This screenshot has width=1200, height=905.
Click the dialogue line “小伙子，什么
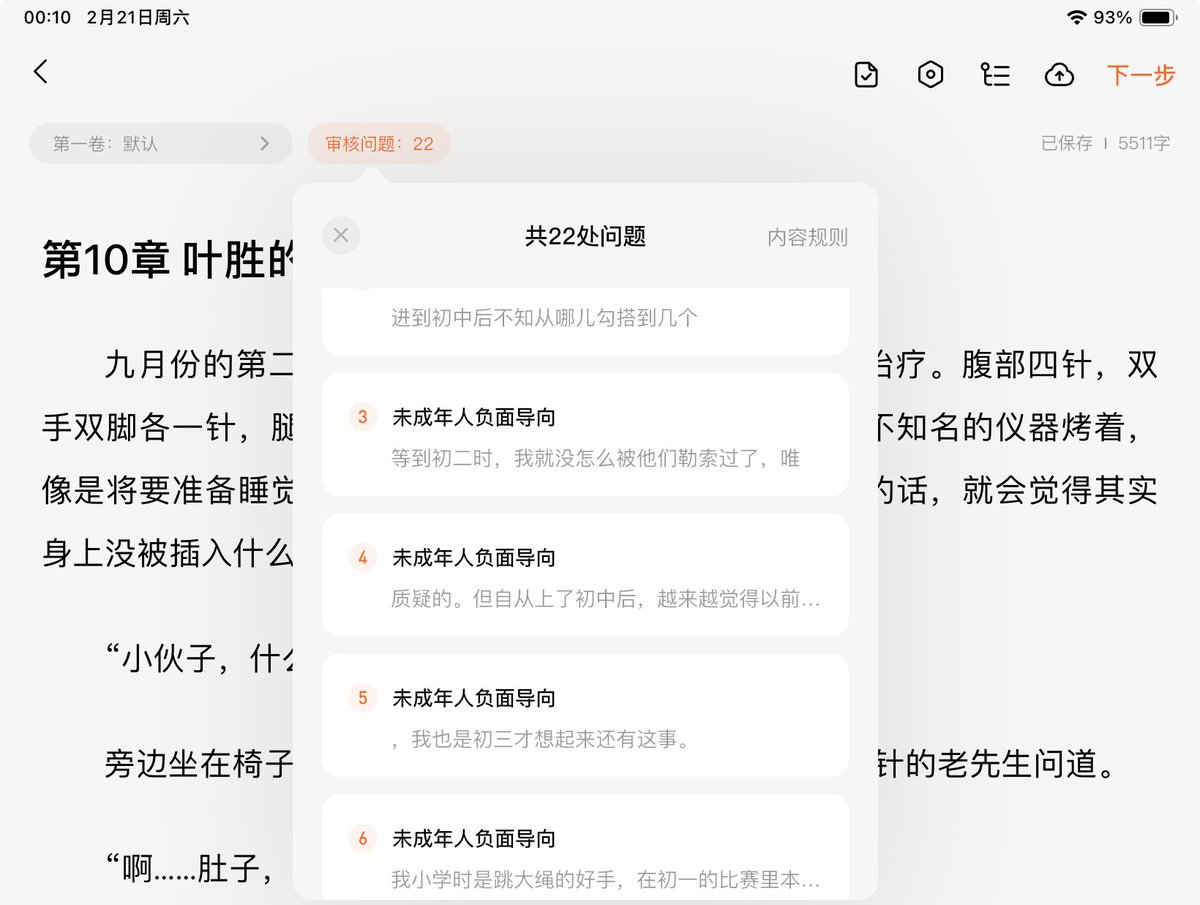click(199, 660)
